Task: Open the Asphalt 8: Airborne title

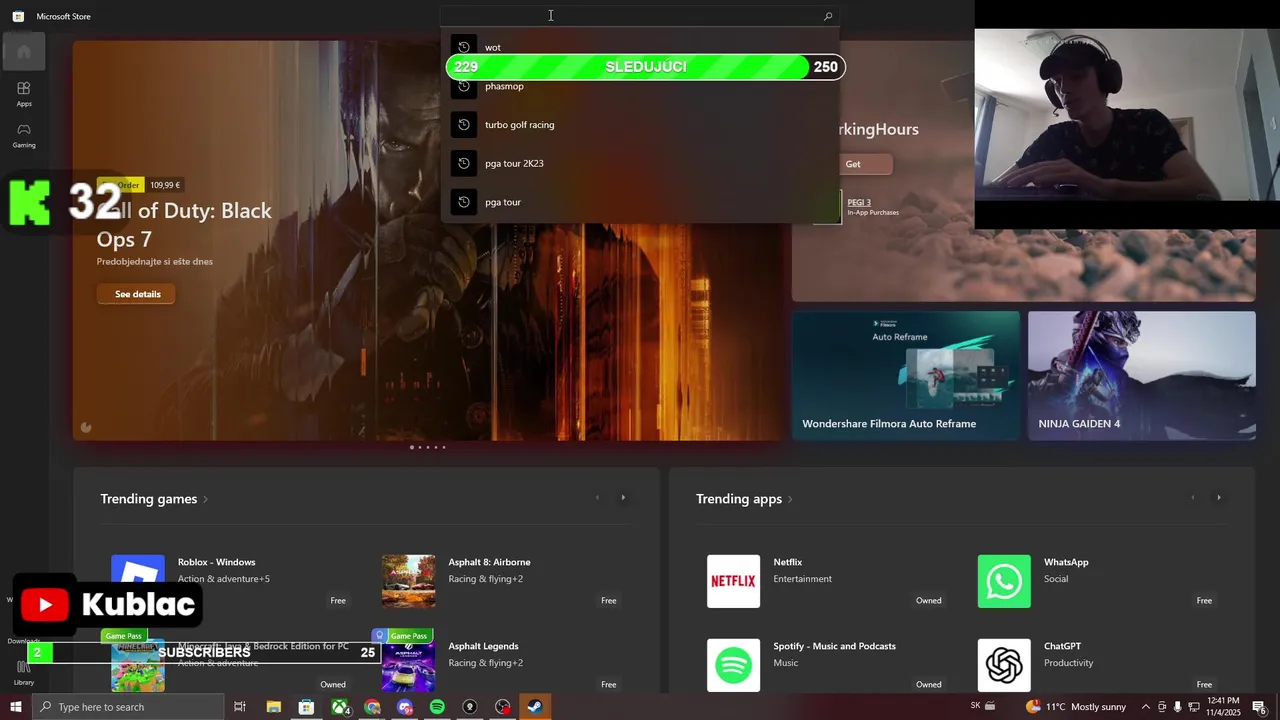Action: coord(489,562)
